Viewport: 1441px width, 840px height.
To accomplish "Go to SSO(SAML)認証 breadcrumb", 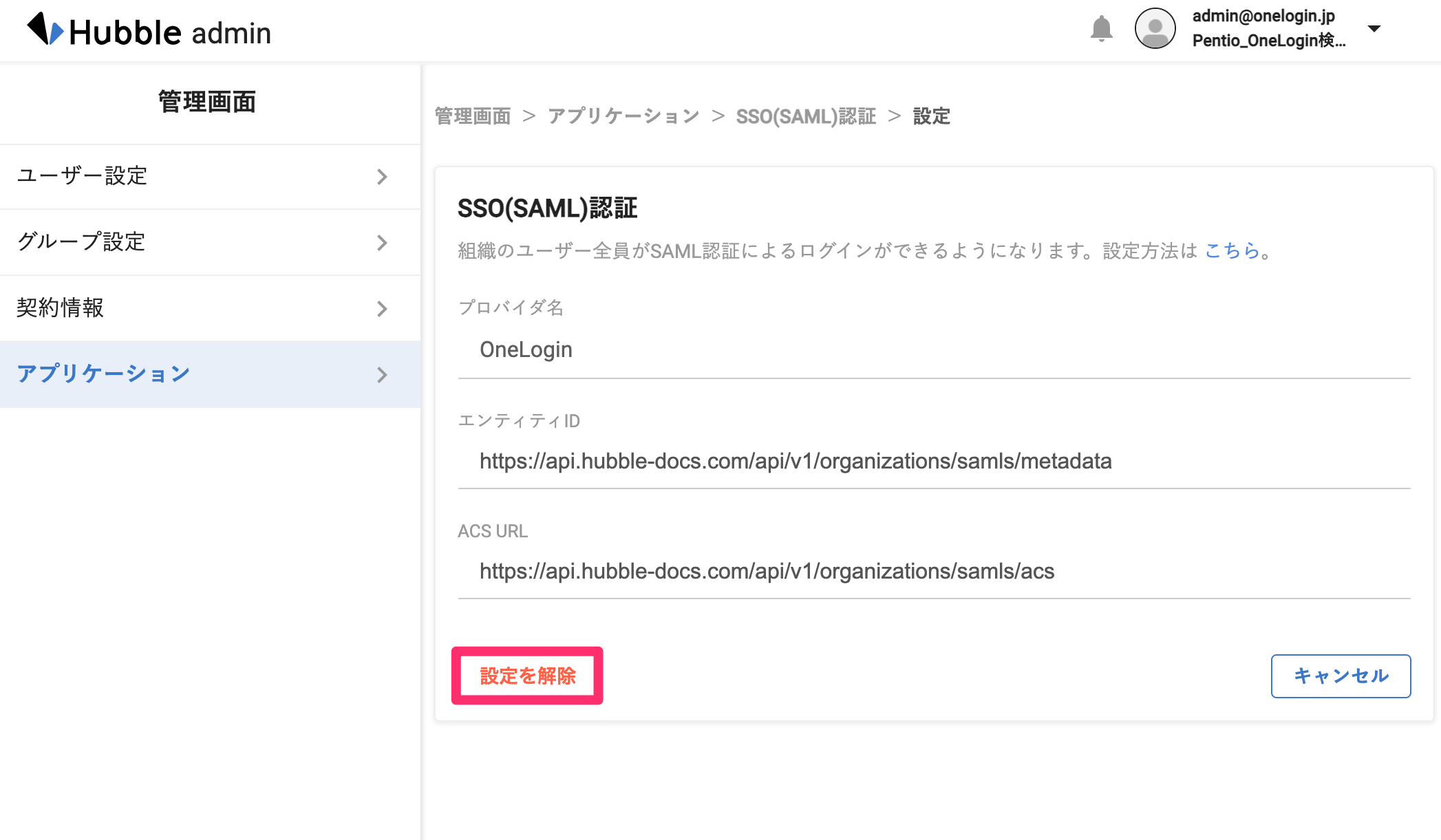I will 806,116.
